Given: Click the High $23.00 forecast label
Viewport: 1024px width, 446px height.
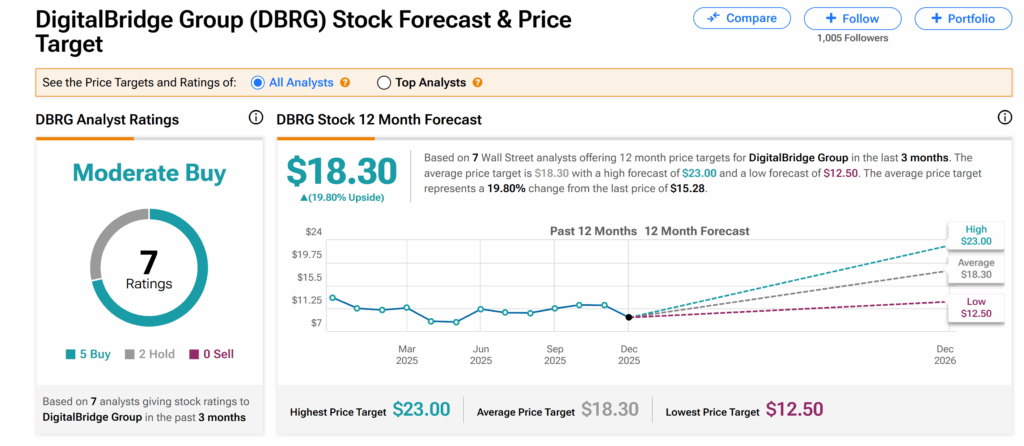Looking at the screenshot, I should 976,235.
